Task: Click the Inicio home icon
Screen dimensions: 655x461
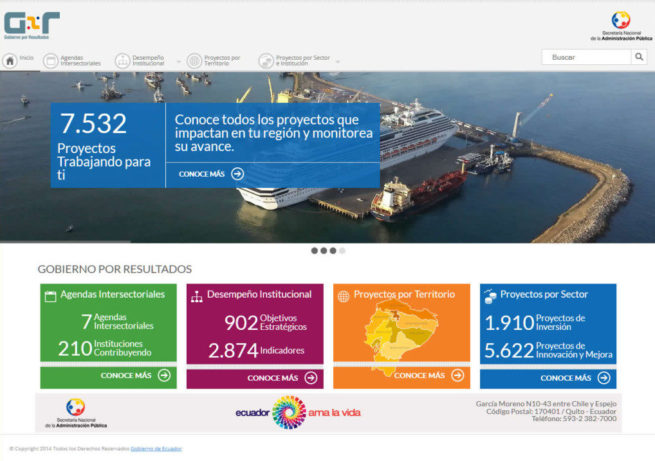Action: tap(10, 60)
